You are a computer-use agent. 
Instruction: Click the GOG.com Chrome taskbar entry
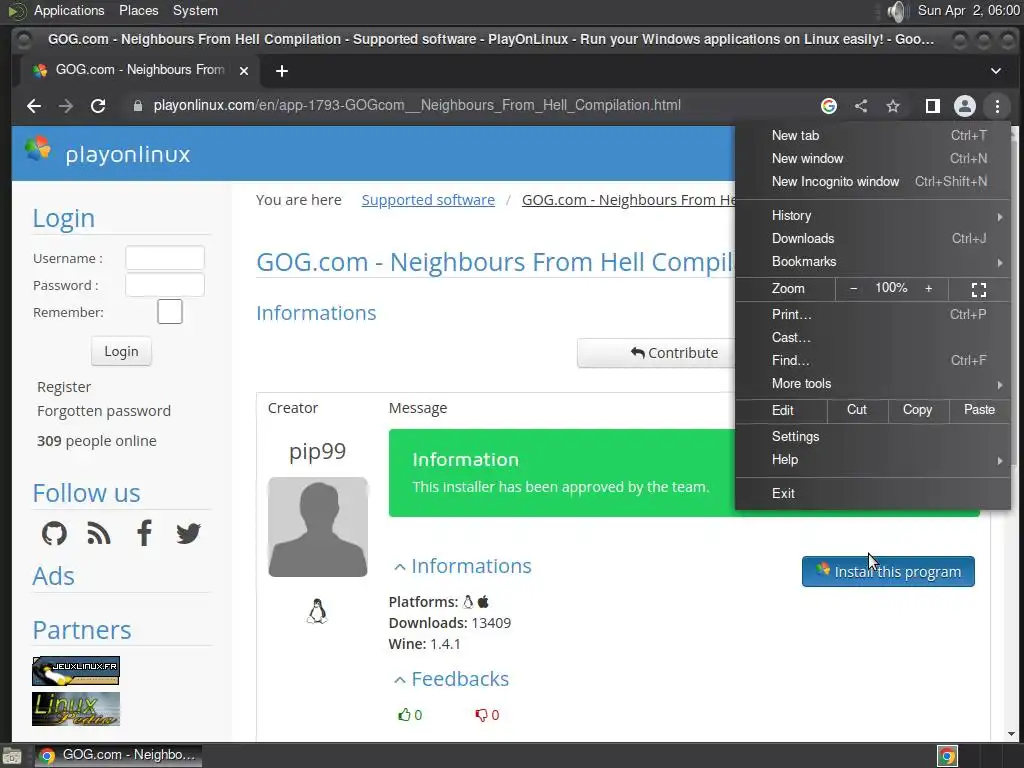tap(118, 756)
